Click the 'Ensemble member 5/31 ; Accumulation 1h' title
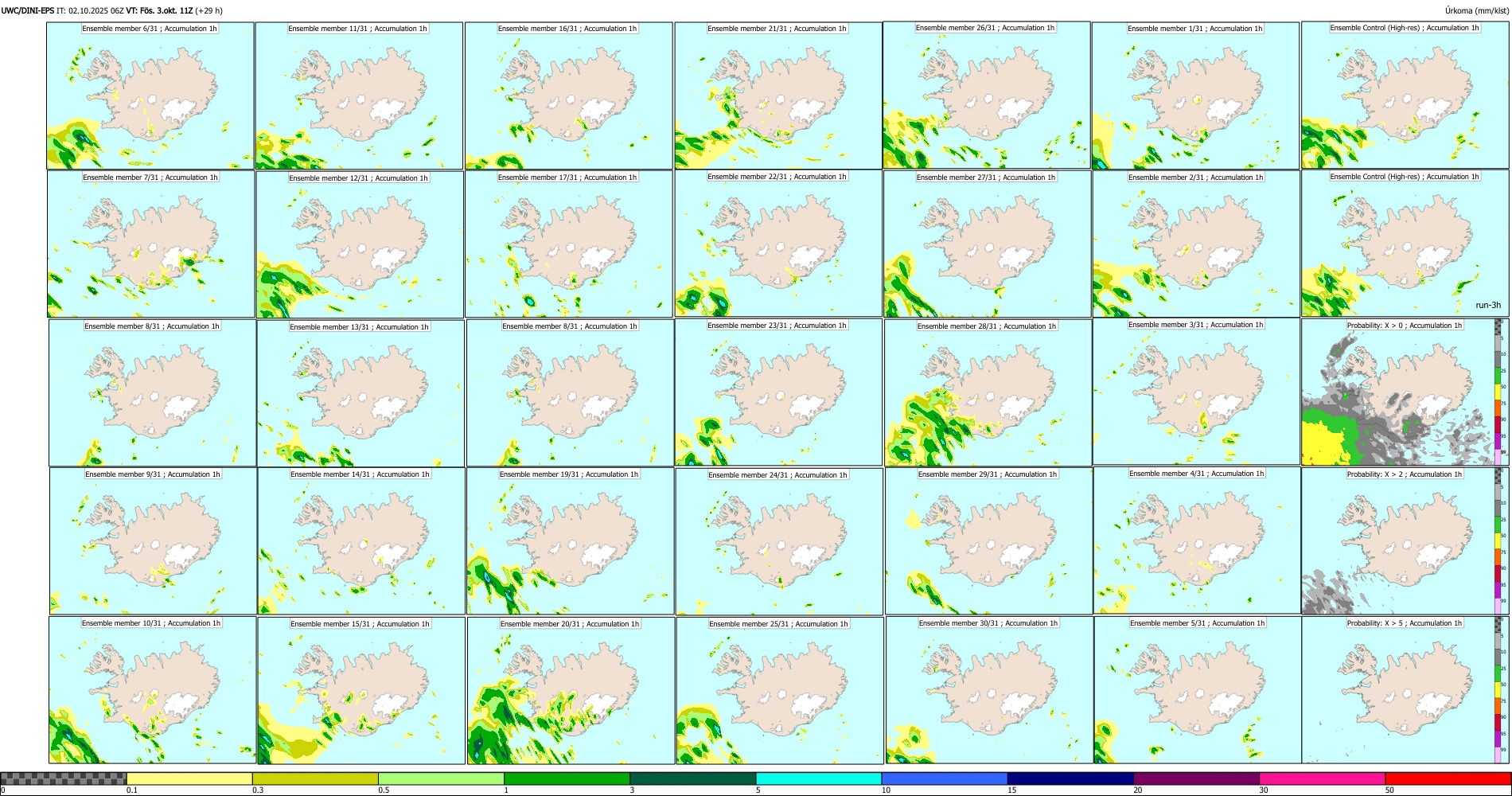This screenshot has width=1512, height=796. [x=1197, y=623]
